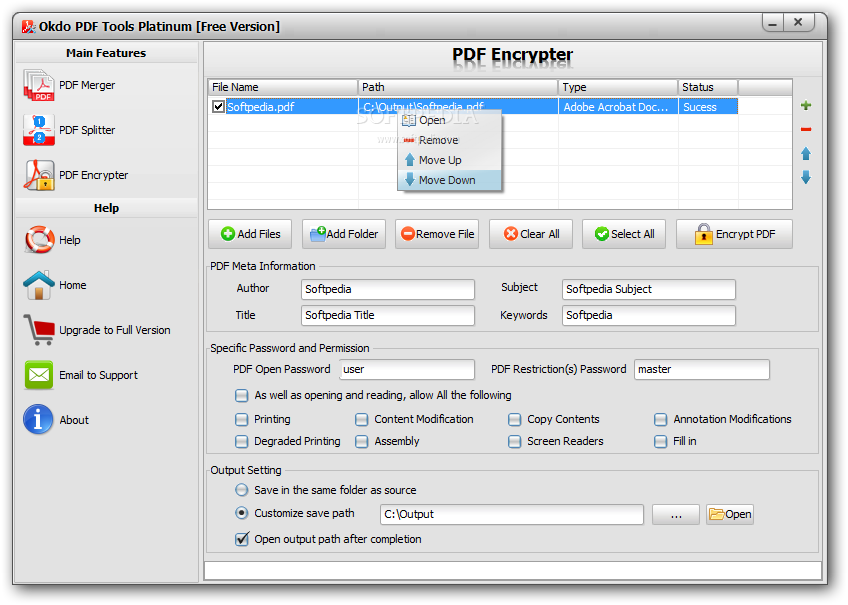Enable the Printing permission checkbox

pos(241,420)
